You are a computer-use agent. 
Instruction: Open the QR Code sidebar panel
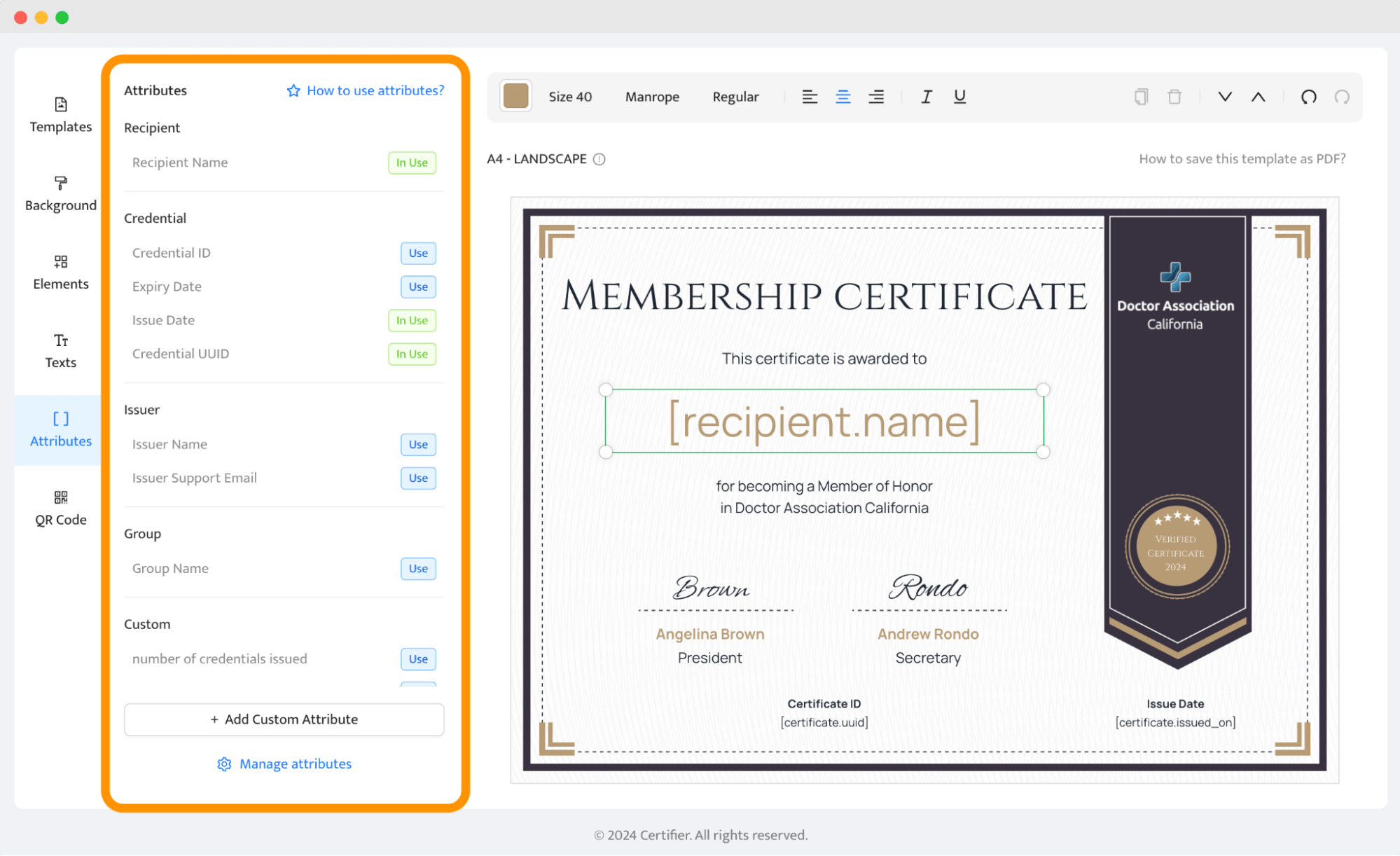tap(61, 508)
